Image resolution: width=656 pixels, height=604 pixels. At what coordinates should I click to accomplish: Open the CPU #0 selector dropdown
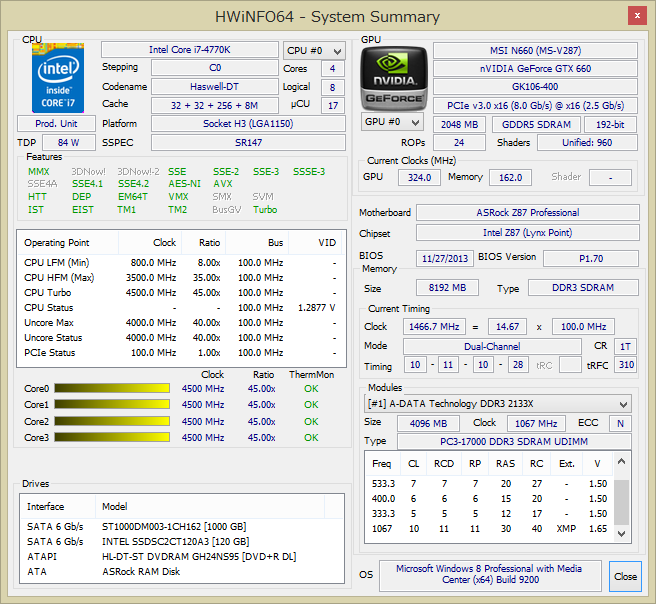(x=314, y=51)
